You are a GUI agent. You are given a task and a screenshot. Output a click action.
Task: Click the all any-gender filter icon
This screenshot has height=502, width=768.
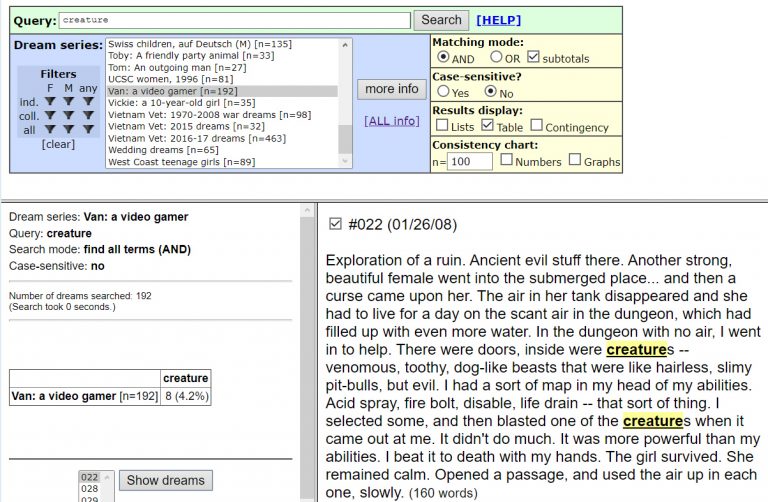(x=88, y=129)
